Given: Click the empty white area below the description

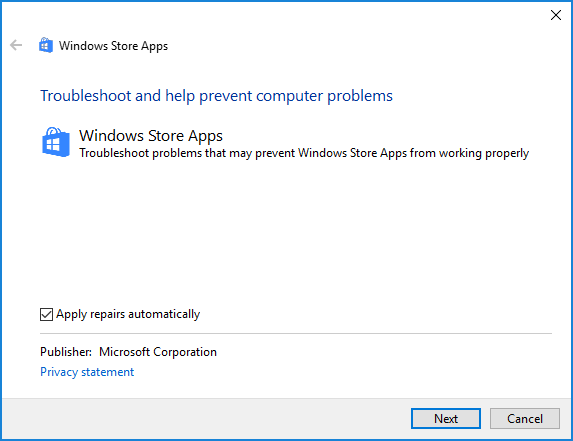Looking at the screenshot, I should [x=292, y=230].
